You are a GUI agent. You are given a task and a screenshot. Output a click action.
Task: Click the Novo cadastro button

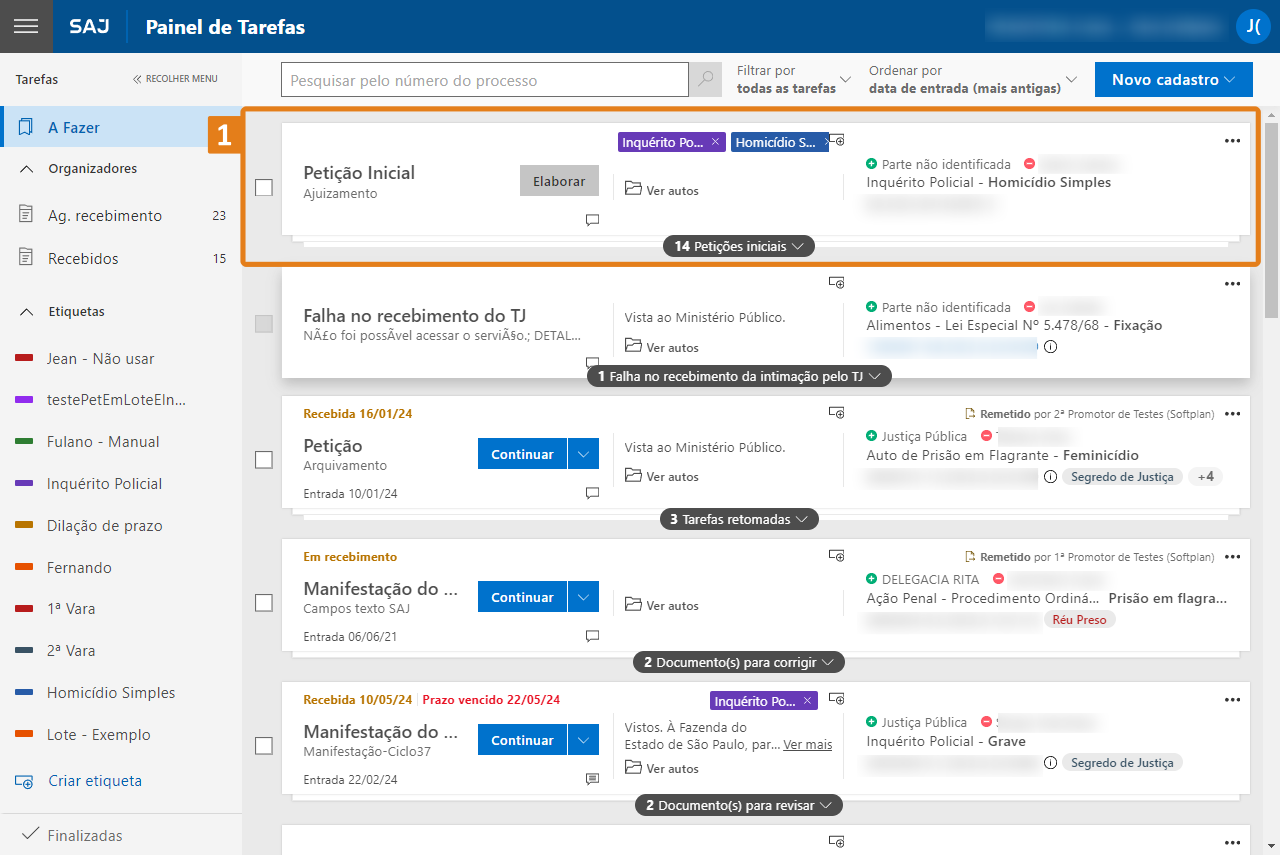pos(1173,80)
